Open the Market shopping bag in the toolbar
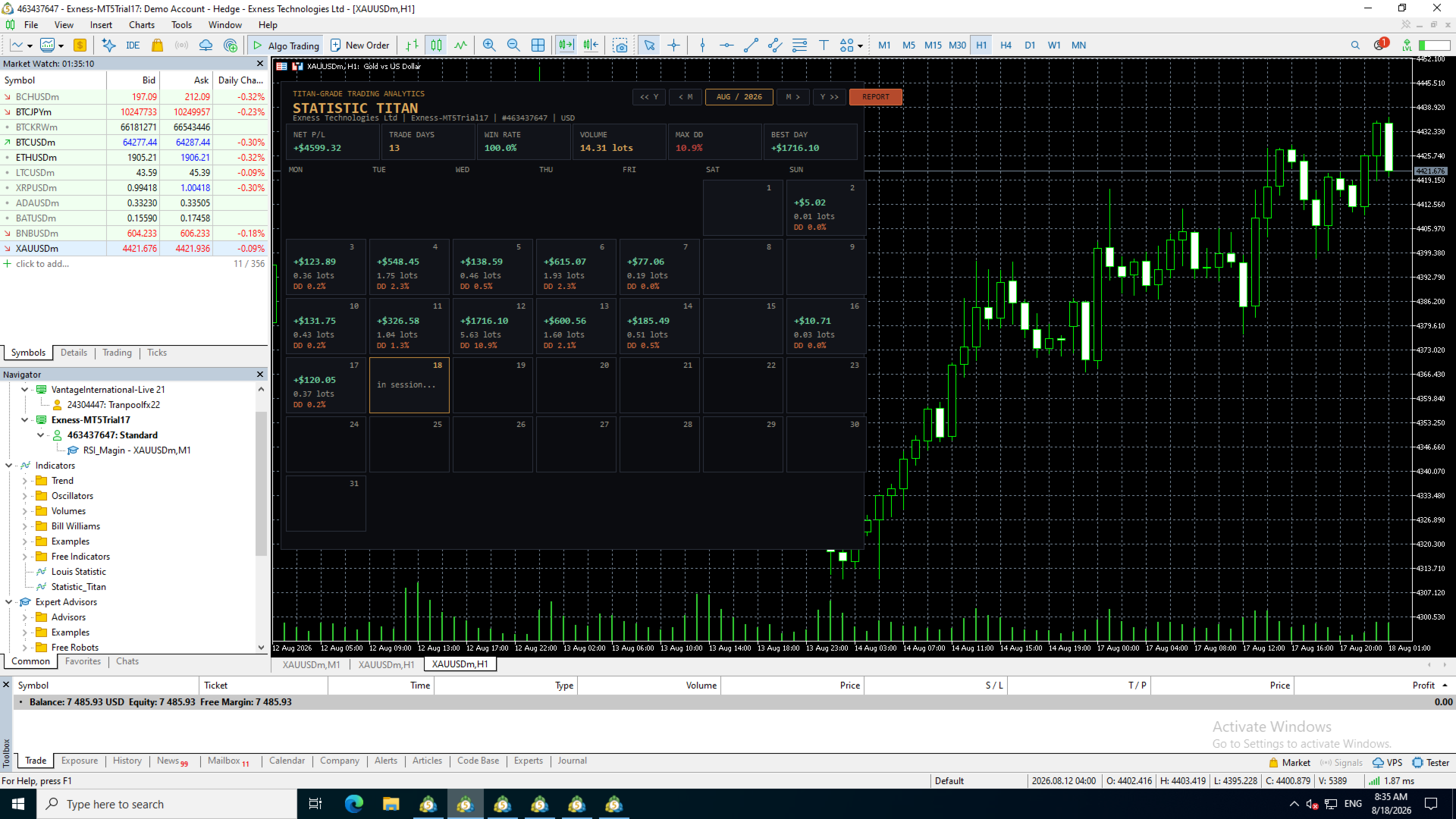The image size is (1456, 819). tap(158, 45)
